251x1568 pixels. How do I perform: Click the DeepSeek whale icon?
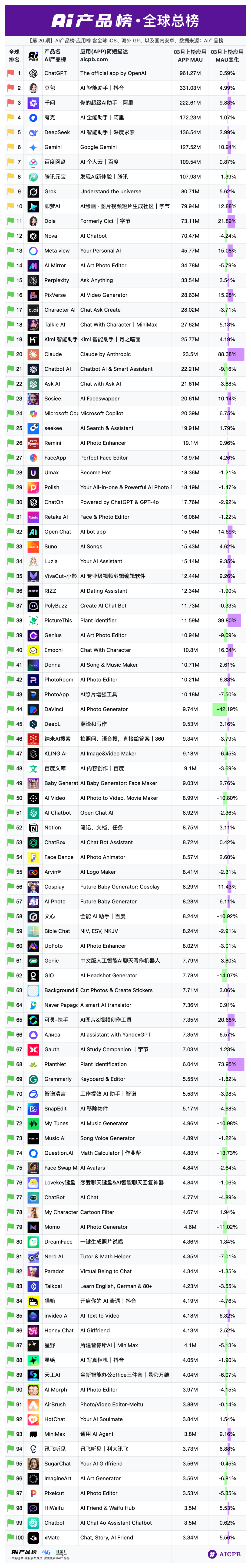click(33, 132)
